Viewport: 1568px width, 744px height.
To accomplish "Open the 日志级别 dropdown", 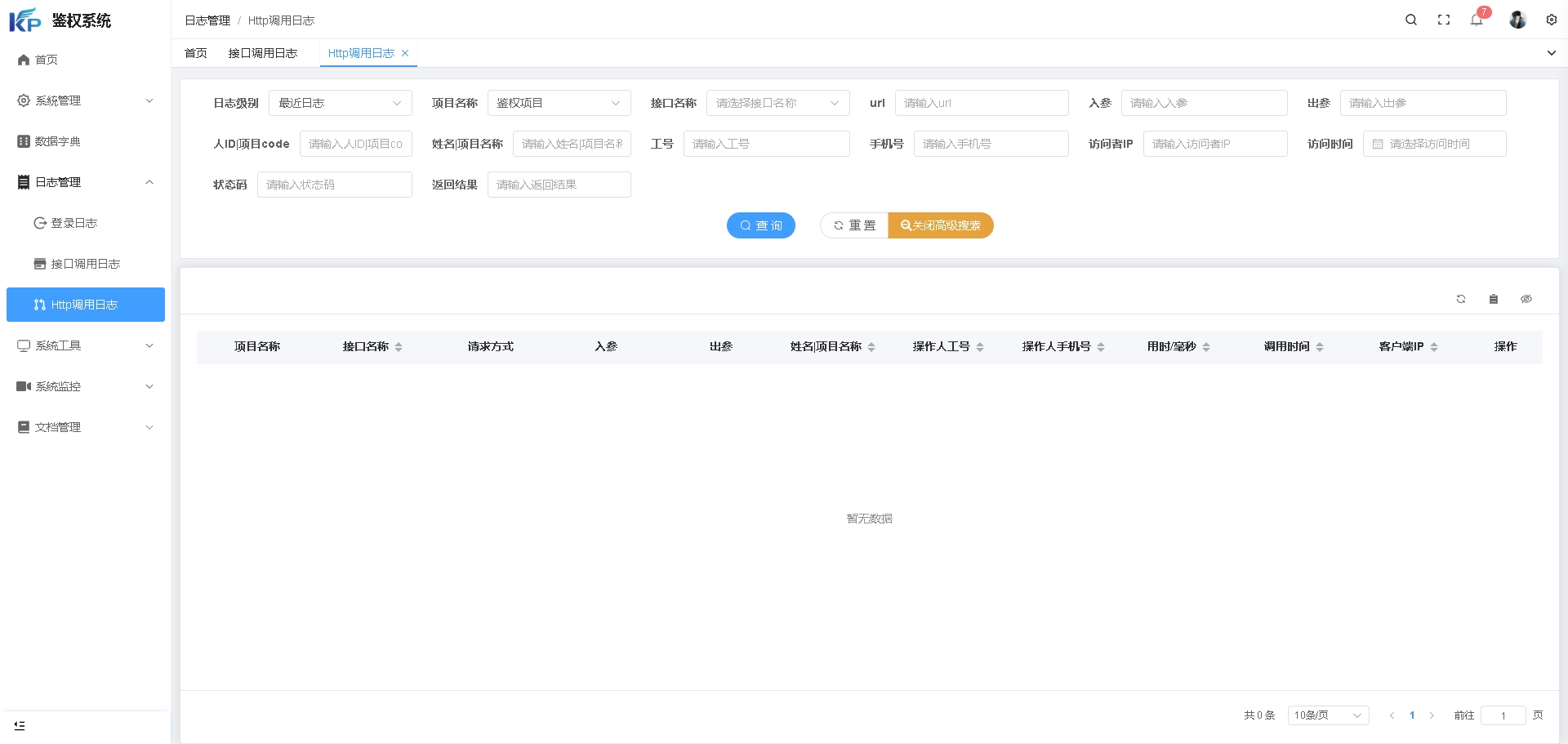I will (340, 103).
